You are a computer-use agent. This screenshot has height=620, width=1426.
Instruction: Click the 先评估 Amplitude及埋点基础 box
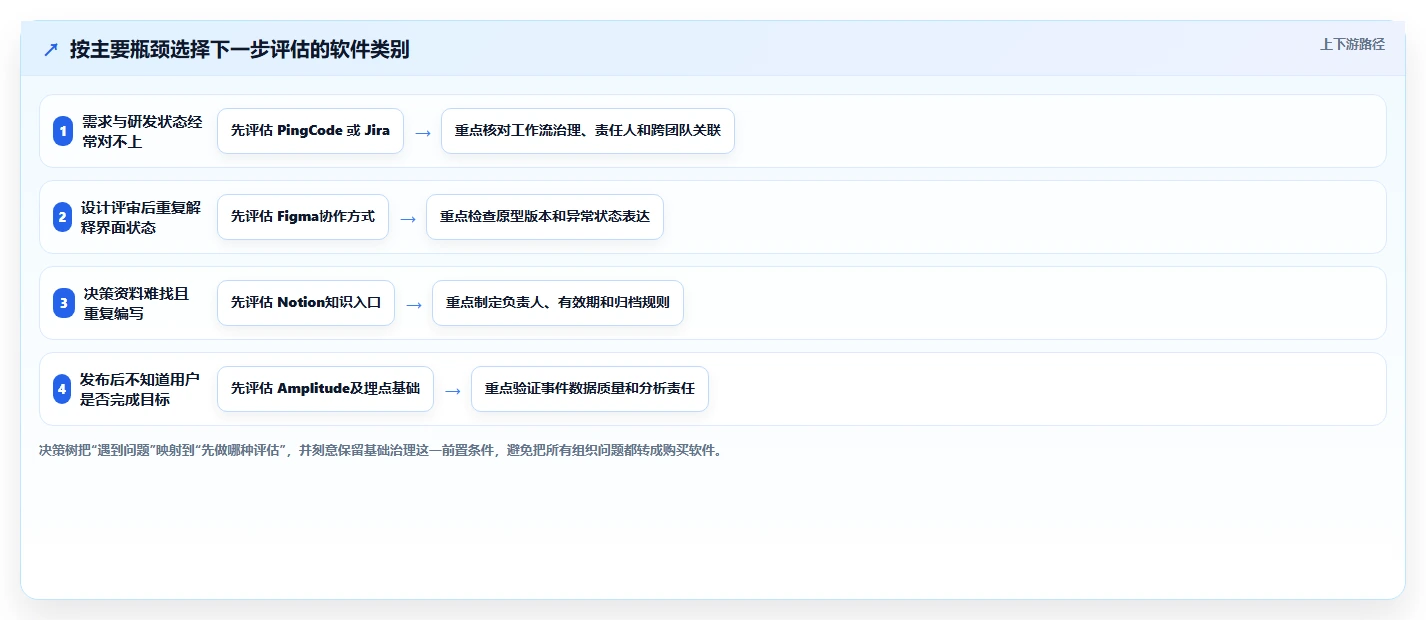tap(325, 389)
